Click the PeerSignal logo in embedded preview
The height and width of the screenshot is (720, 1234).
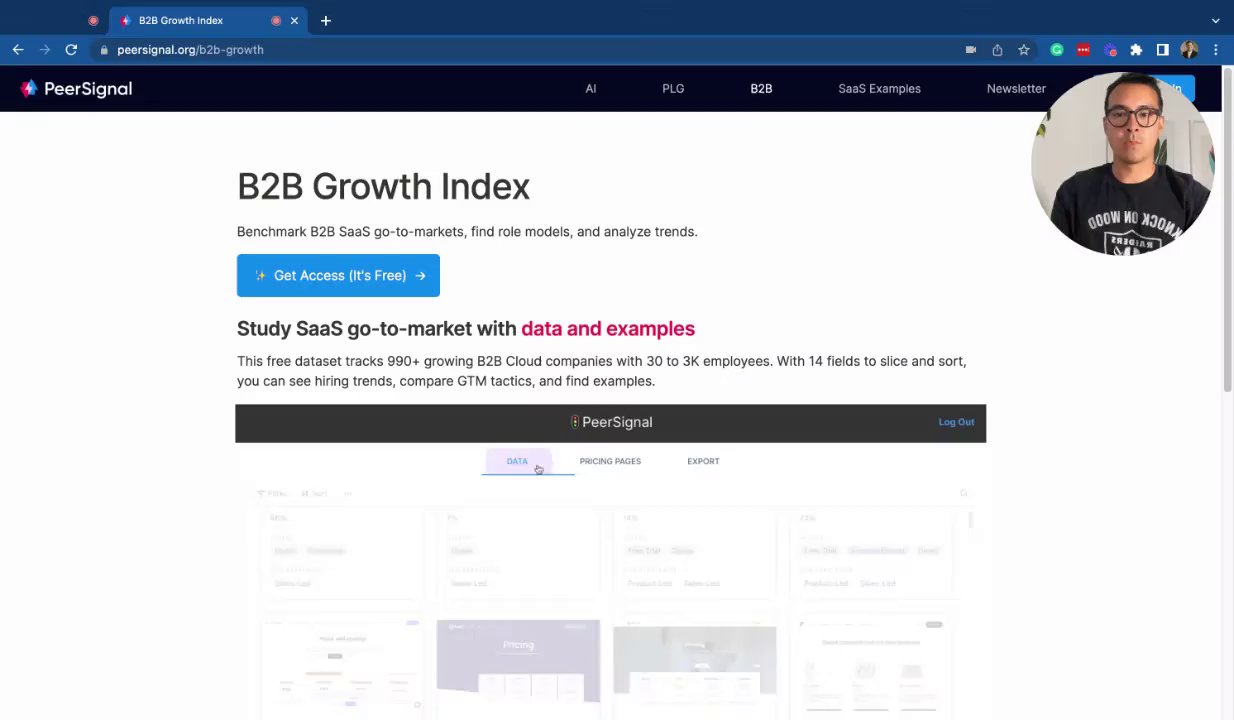click(x=611, y=422)
